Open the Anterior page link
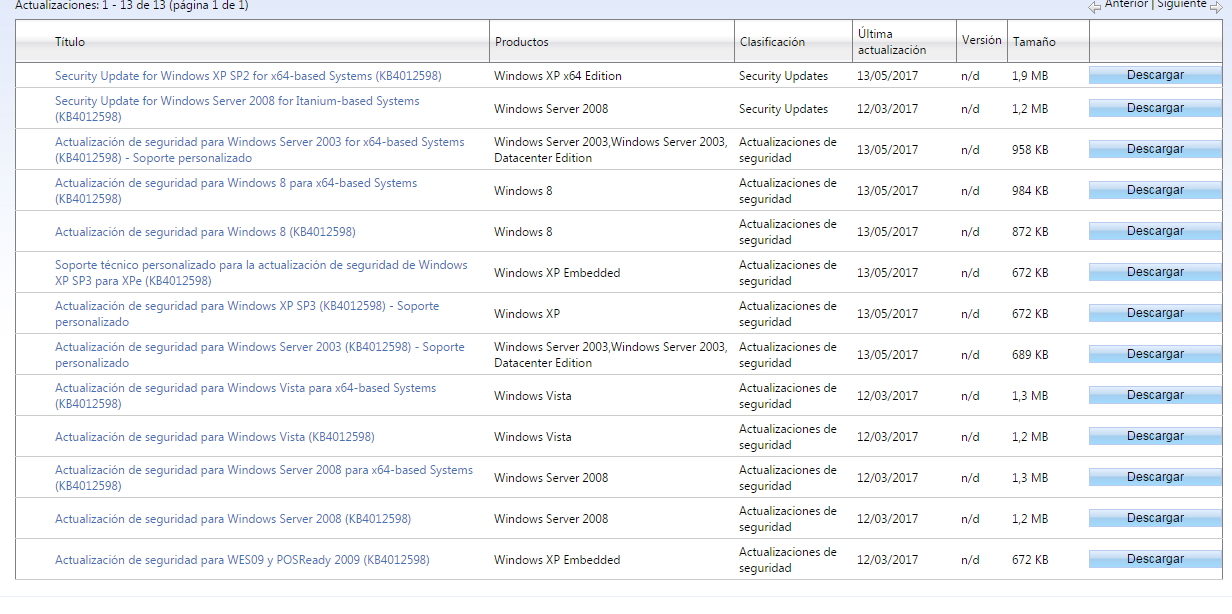The height and width of the screenshot is (614, 1232). click(1126, 4)
